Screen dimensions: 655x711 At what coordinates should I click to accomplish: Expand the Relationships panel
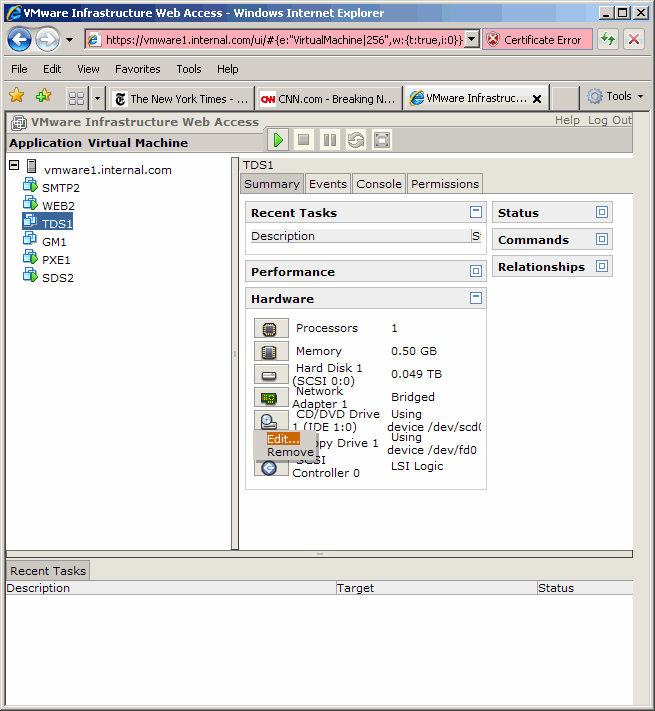coord(601,266)
